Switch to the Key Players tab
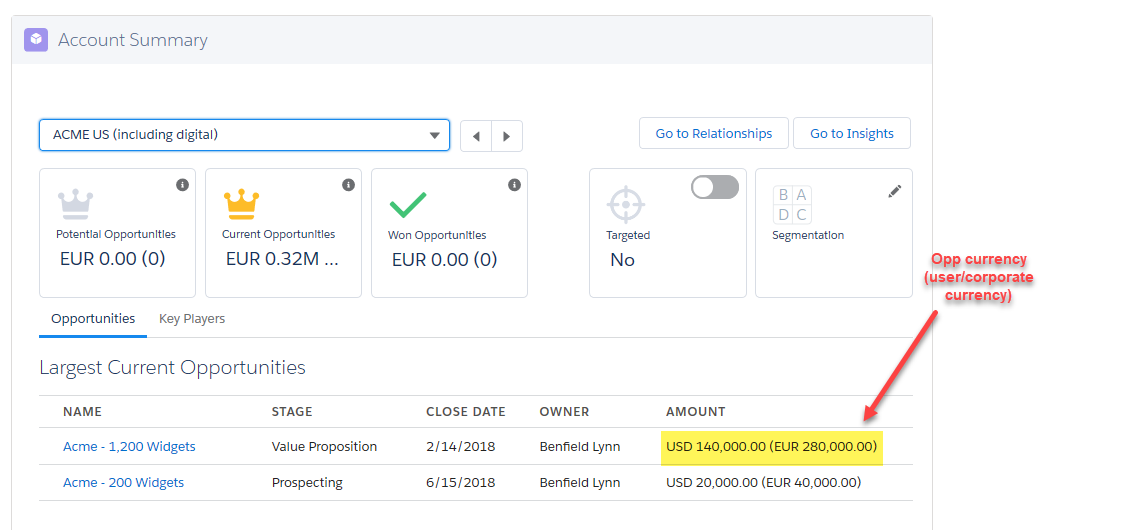Screen dimensions: 1125x530 (192, 318)
